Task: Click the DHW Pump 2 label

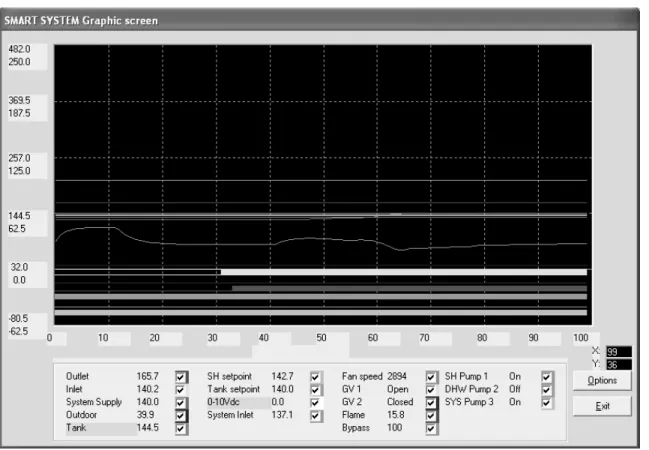Action: (472, 389)
